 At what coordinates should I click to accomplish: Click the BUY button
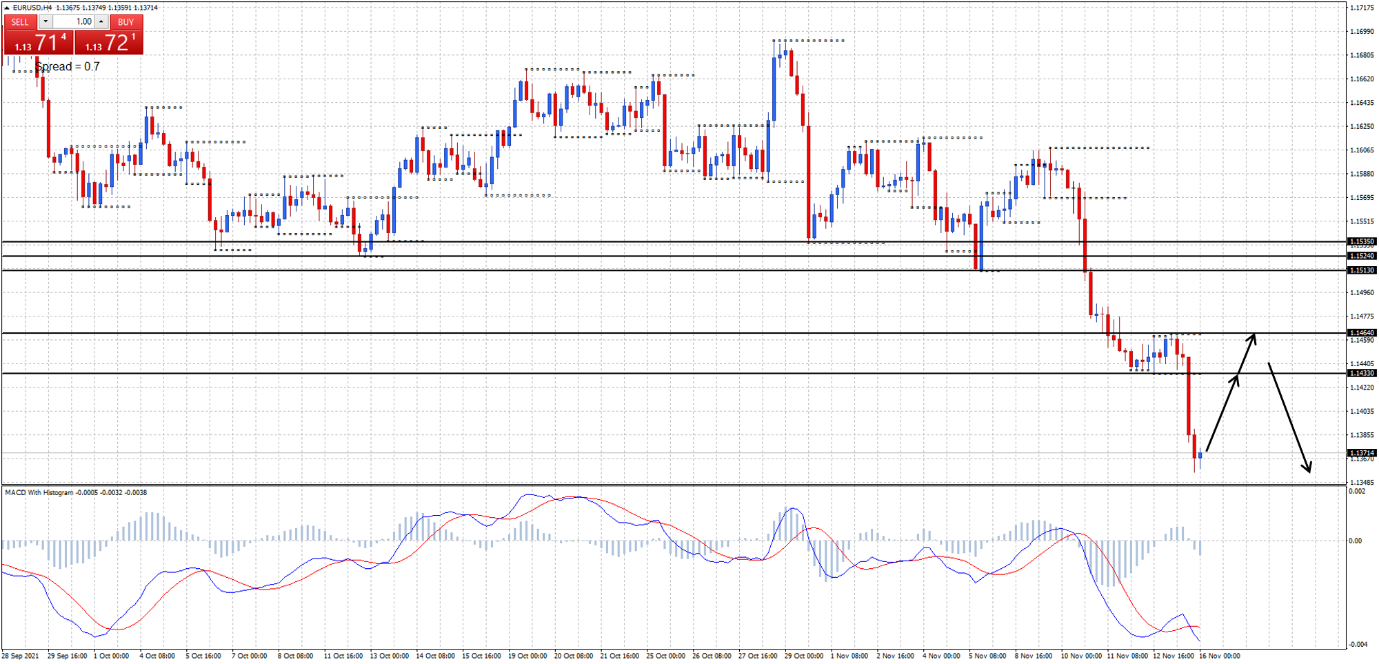[124, 21]
